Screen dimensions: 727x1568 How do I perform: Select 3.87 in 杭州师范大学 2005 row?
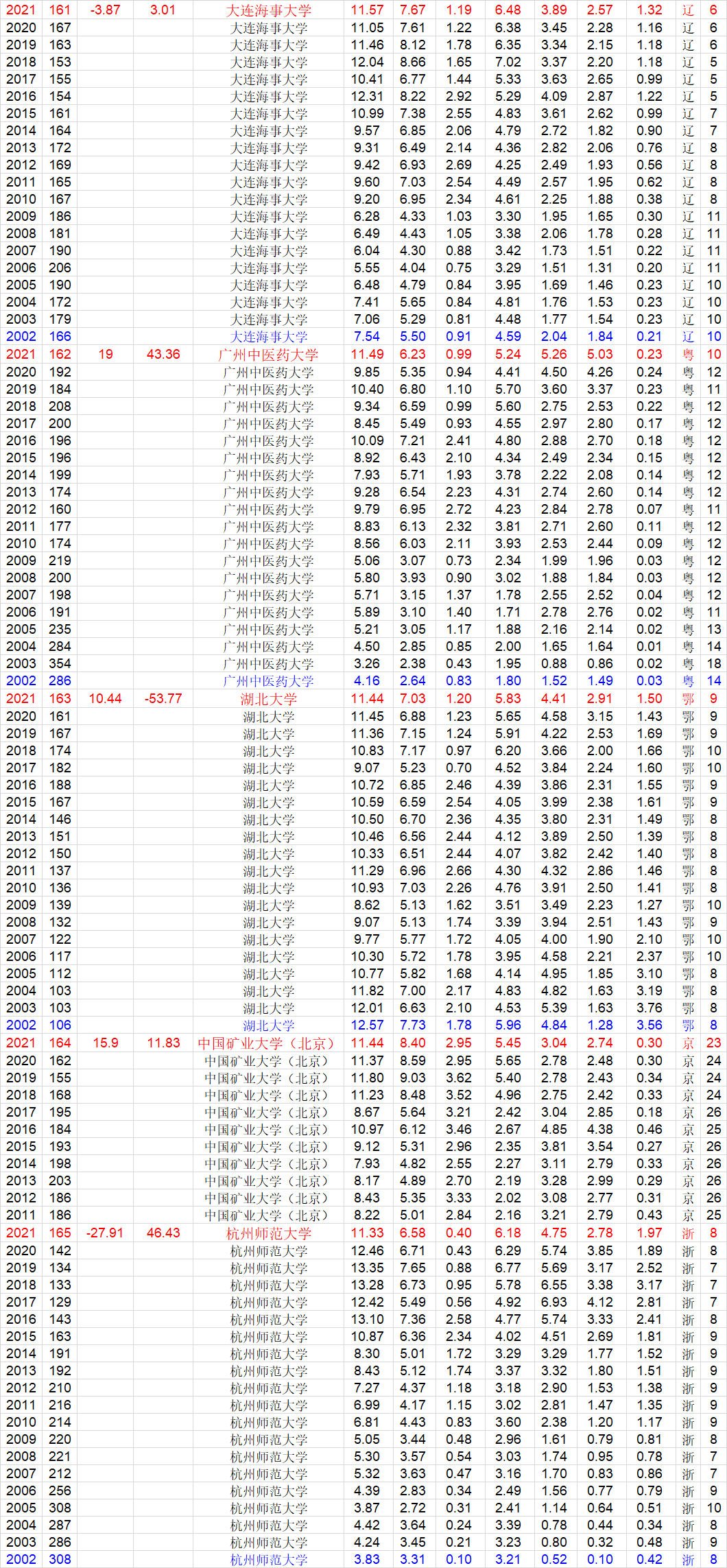(x=367, y=1508)
